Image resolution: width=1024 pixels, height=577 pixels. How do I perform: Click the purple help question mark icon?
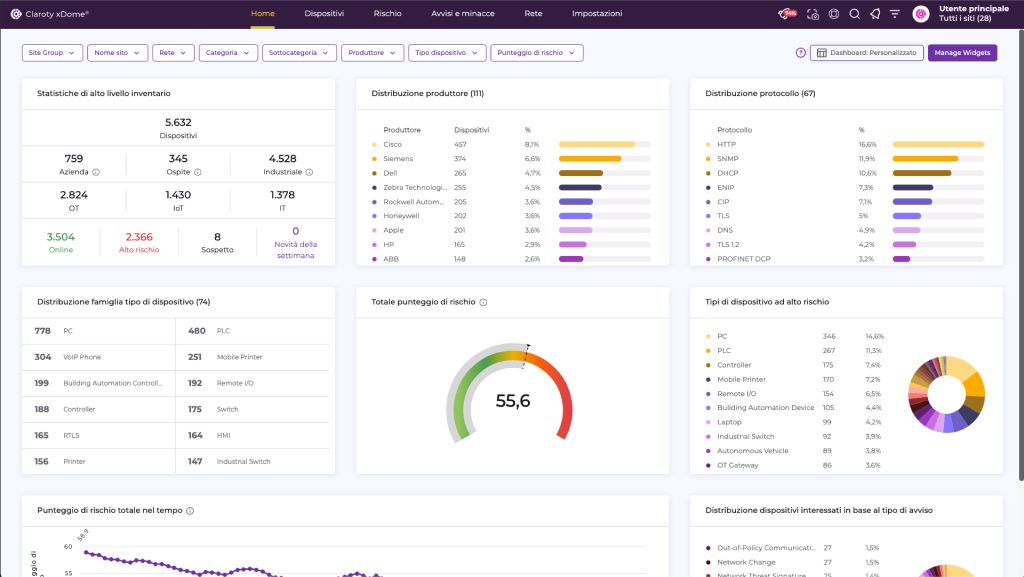800,53
